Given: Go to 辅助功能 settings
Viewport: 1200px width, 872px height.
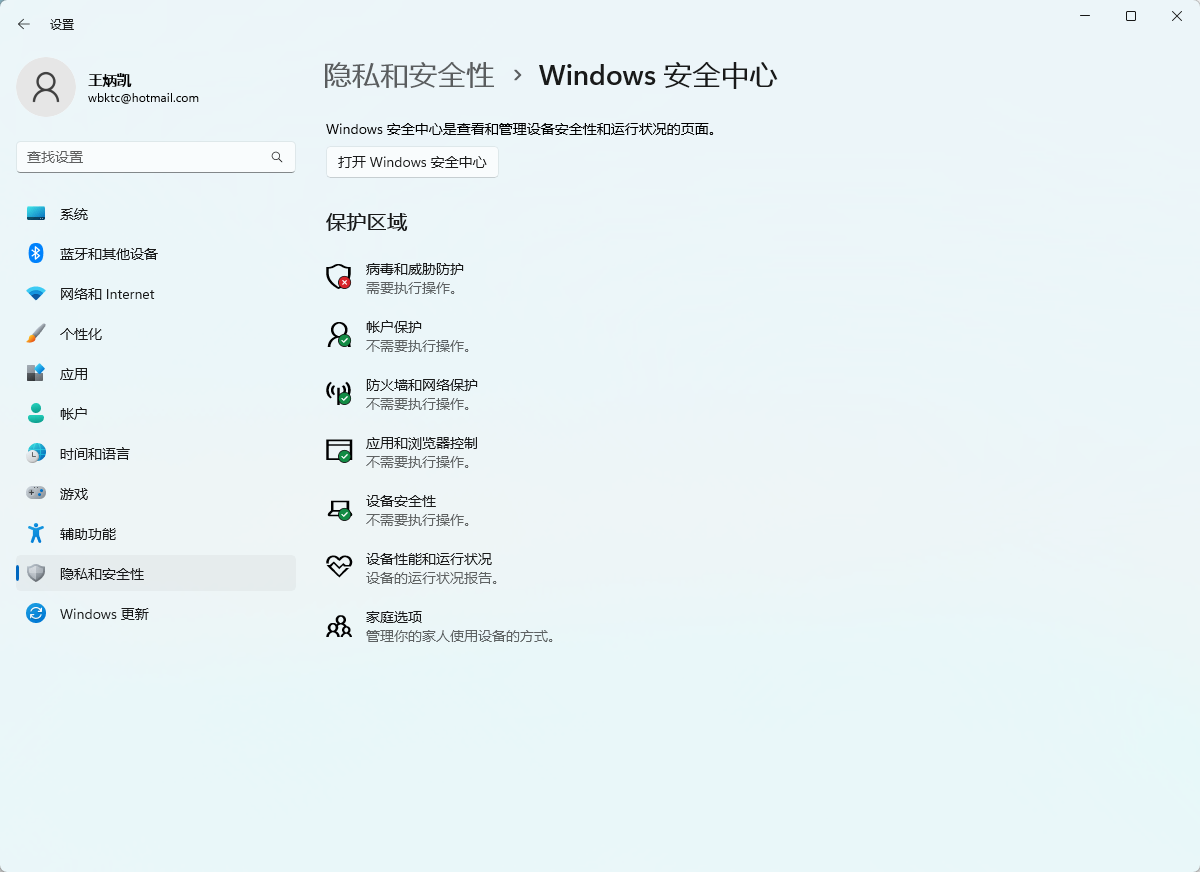Looking at the screenshot, I should pos(156,534).
